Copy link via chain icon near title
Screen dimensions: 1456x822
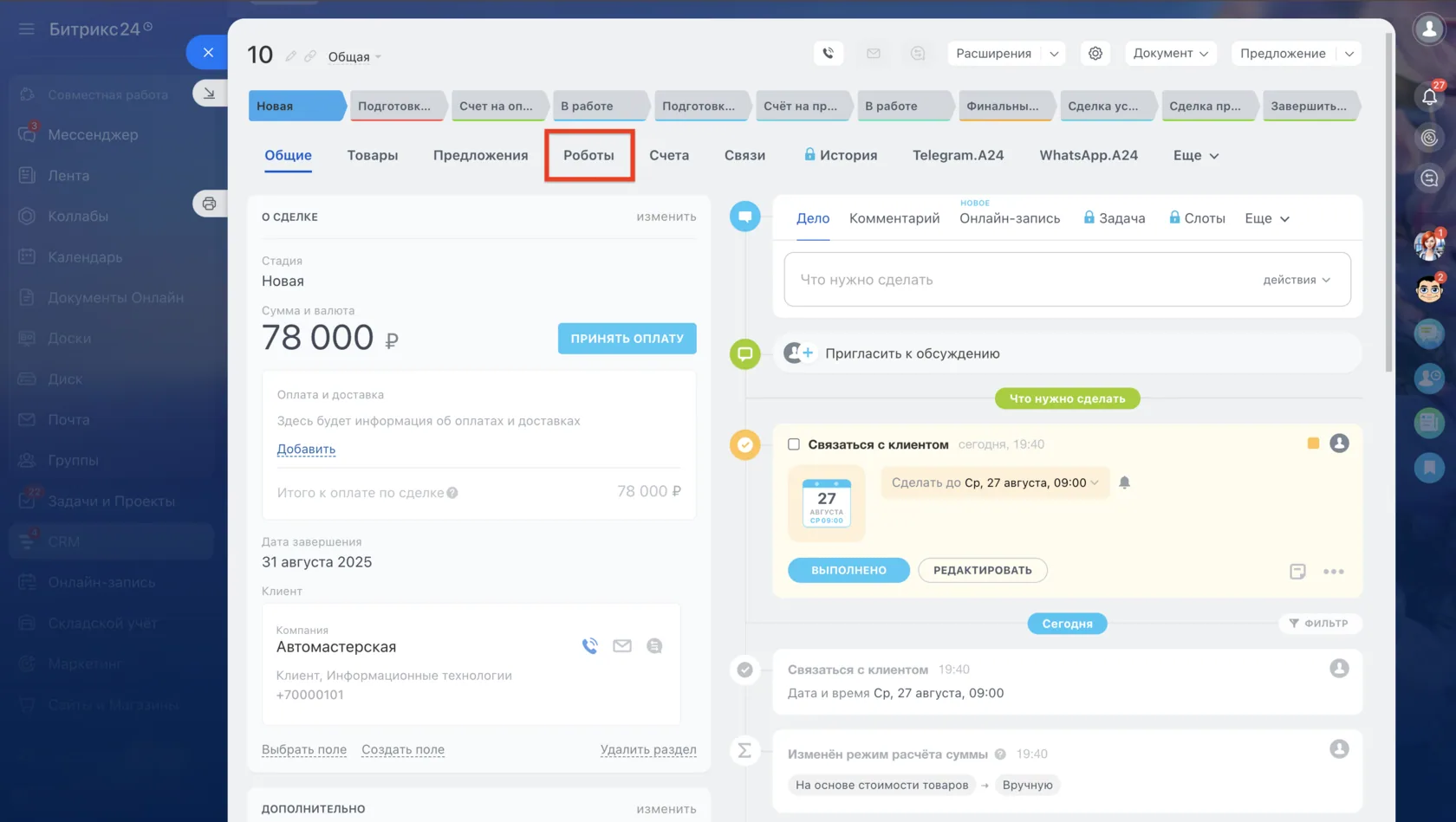coord(310,56)
